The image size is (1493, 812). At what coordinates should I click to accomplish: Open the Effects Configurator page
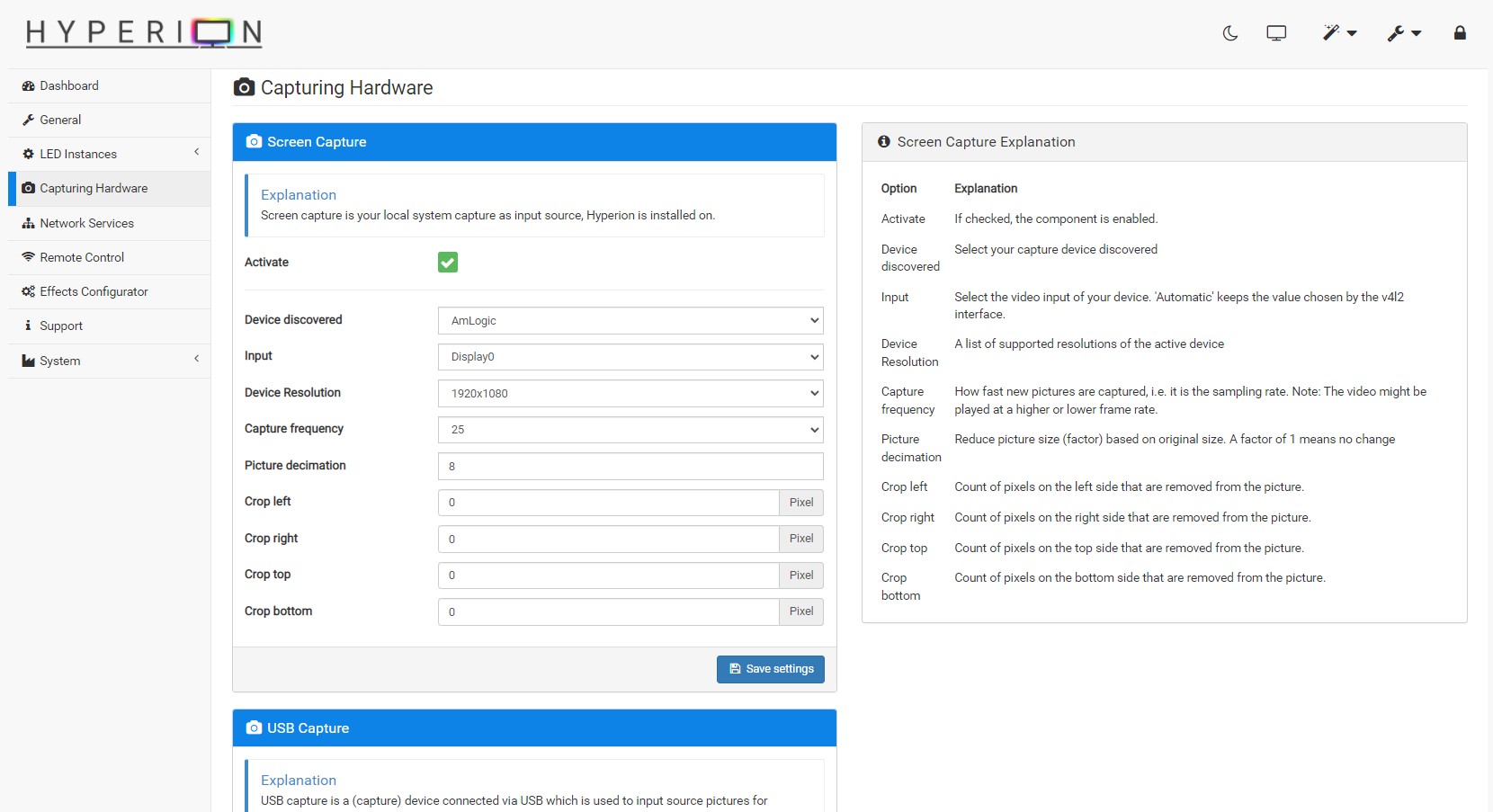[x=94, y=291]
